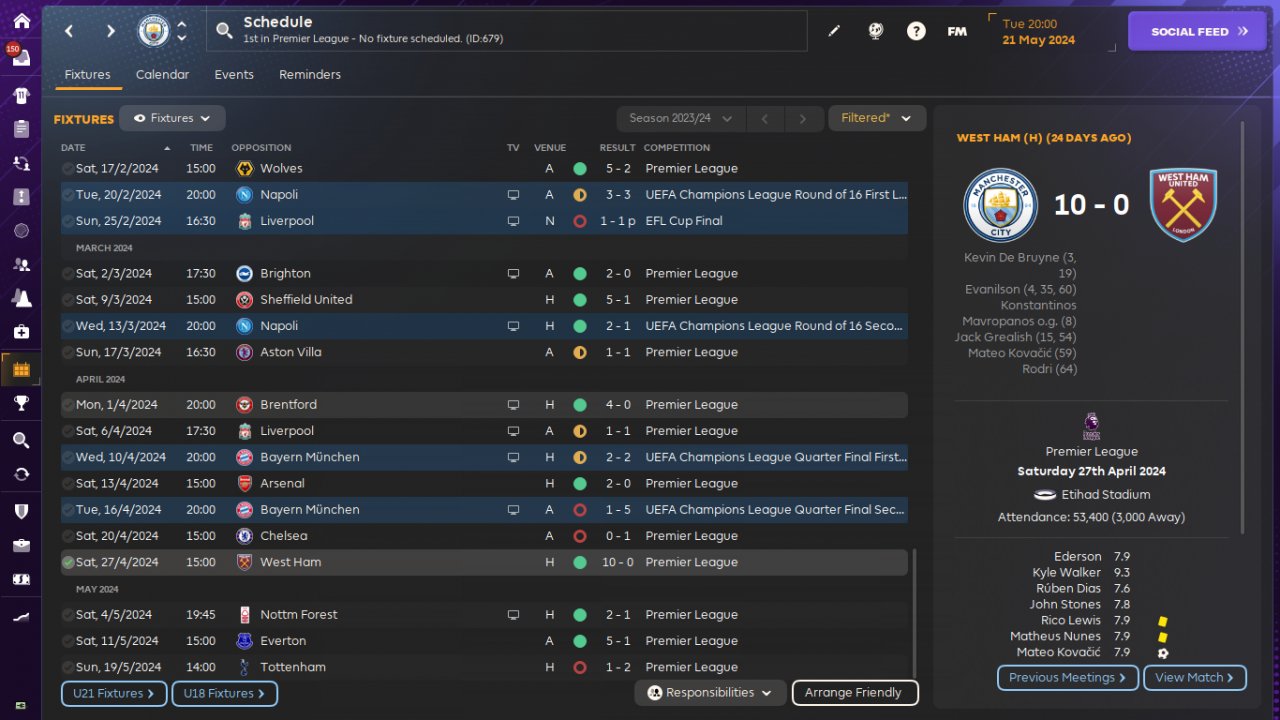This screenshot has height=720, width=1280.
Task: Click the help question mark icon
Action: 916,31
